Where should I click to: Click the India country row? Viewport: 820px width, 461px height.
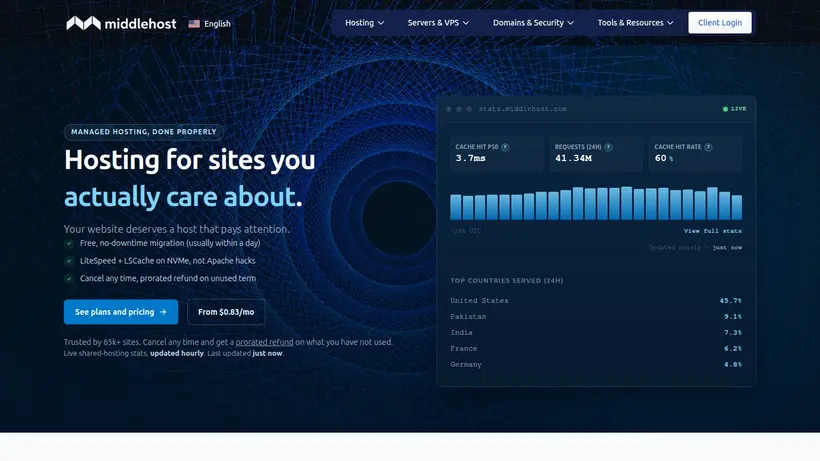596,332
